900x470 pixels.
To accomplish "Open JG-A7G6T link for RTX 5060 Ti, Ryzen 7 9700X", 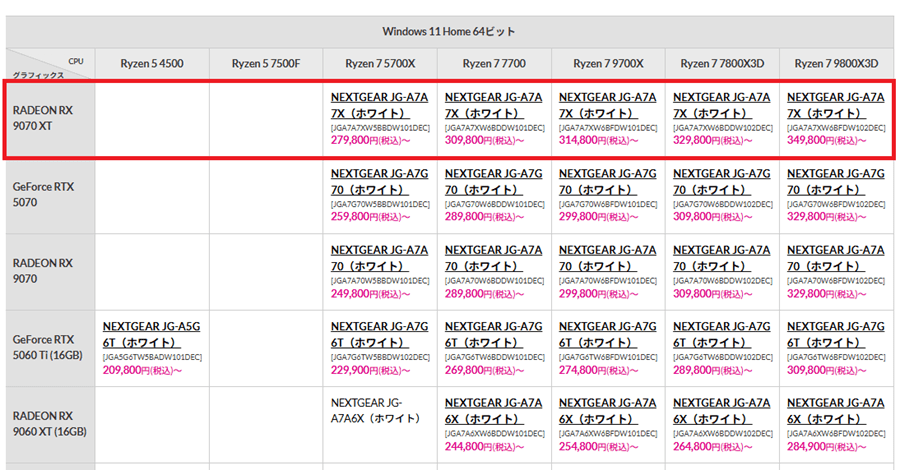I will [607, 335].
